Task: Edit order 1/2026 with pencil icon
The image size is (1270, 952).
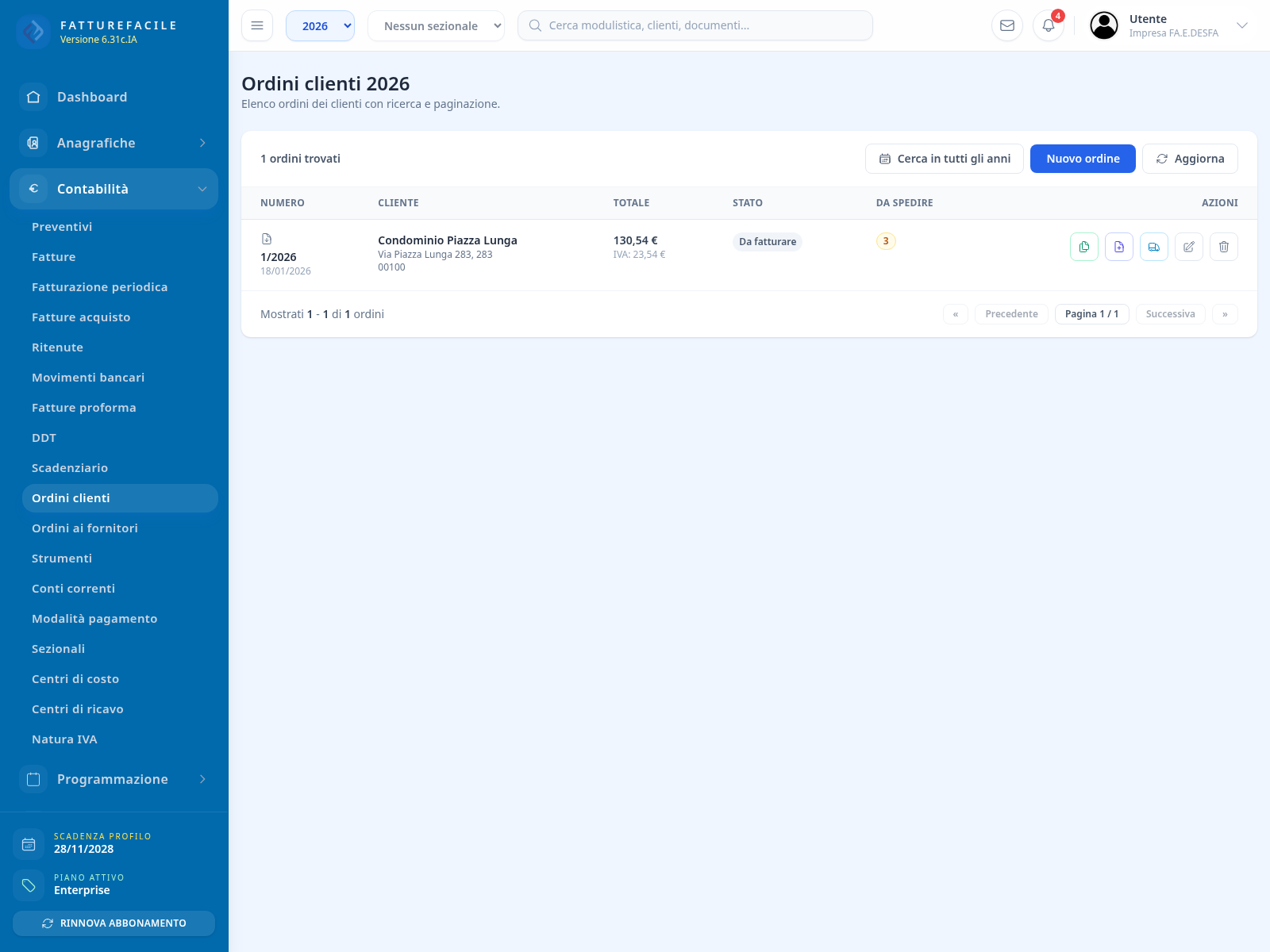Action: click(1189, 247)
